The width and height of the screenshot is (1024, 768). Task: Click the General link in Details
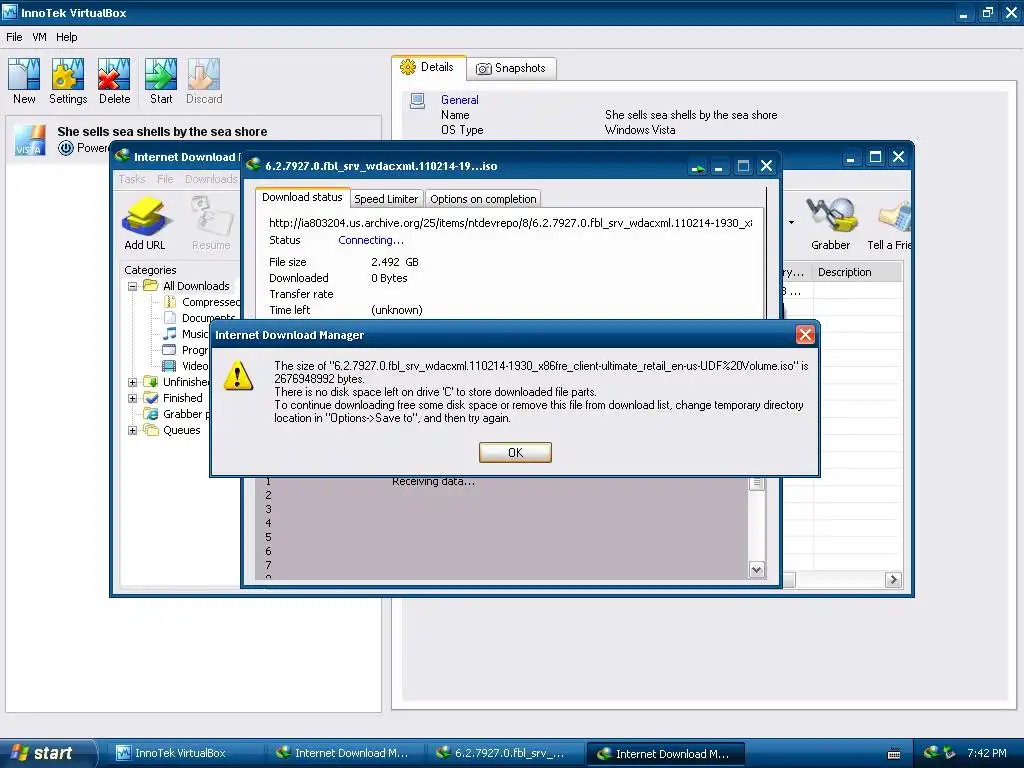460,100
